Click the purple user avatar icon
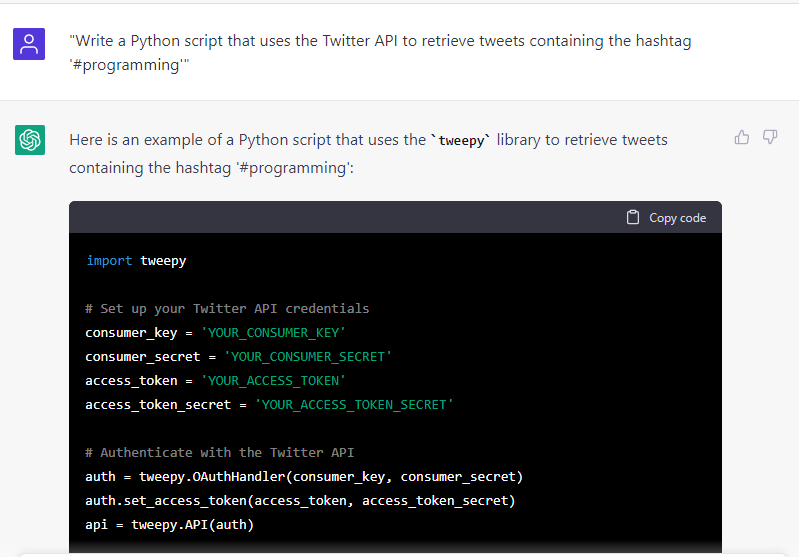This screenshot has width=799, height=557. [29, 44]
